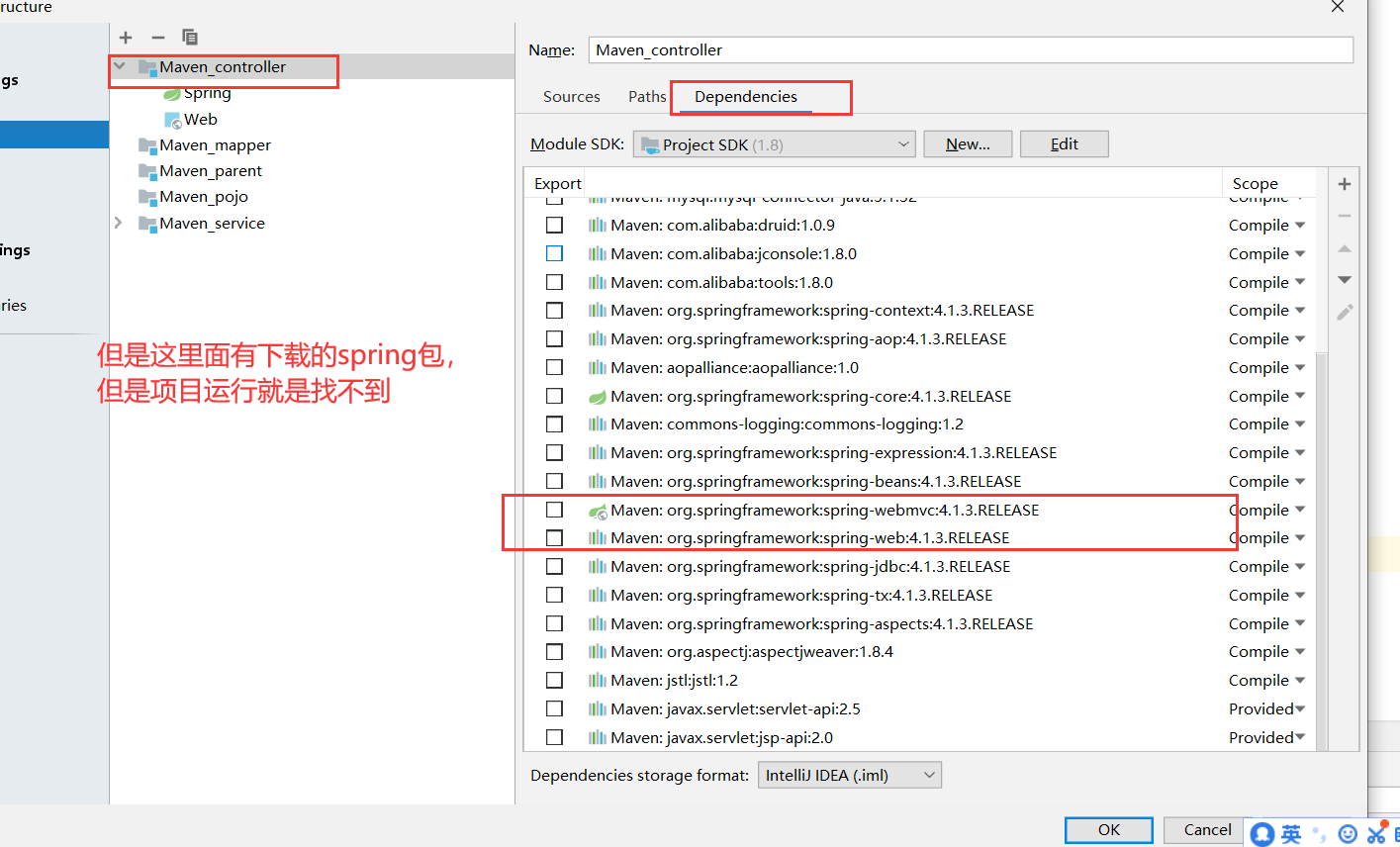Collapse the Maven_controller tree node
This screenshot has width=1400, height=847.
[120, 67]
